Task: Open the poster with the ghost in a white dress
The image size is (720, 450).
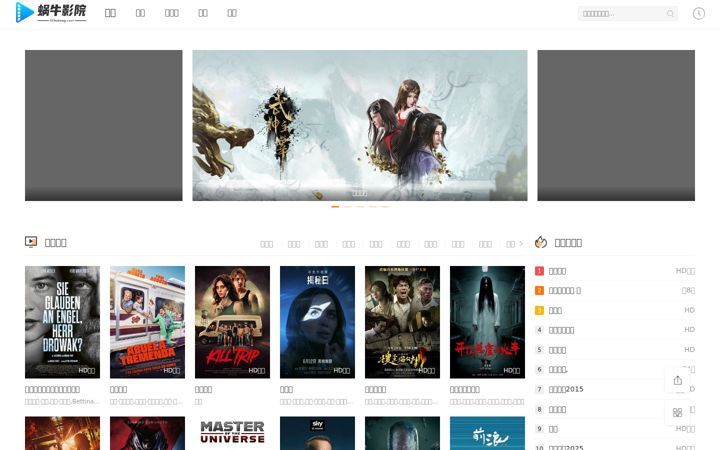Action: click(x=487, y=322)
